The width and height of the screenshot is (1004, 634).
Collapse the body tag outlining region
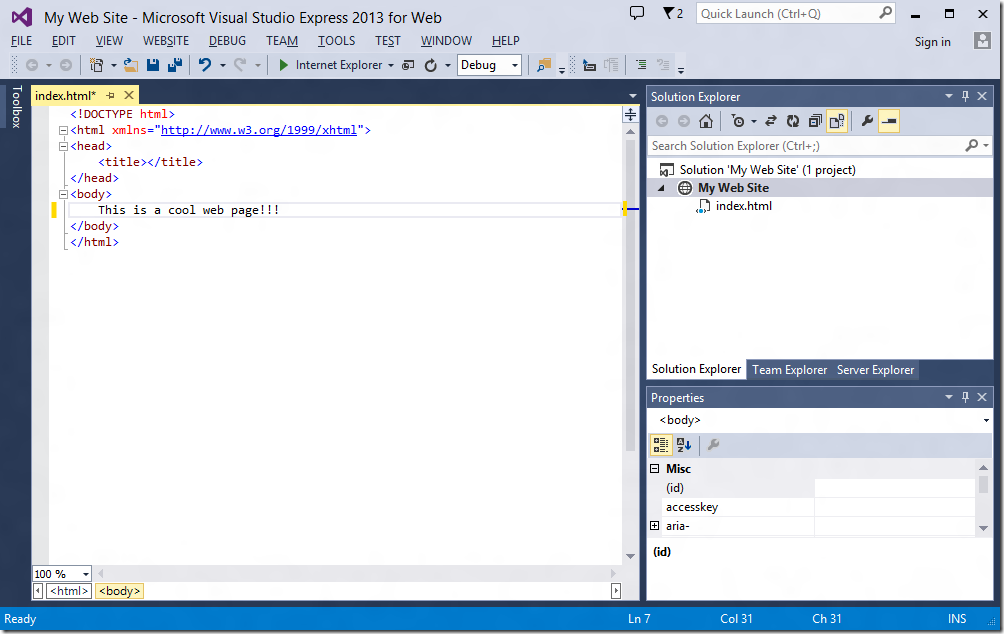pyautogui.click(x=63, y=195)
